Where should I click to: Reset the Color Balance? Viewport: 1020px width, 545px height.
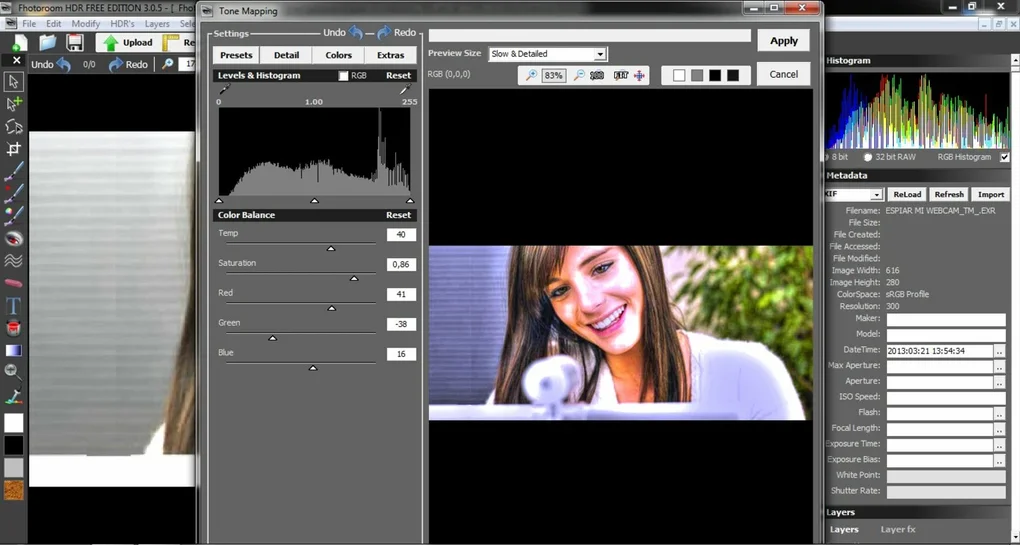tap(398, 215)
